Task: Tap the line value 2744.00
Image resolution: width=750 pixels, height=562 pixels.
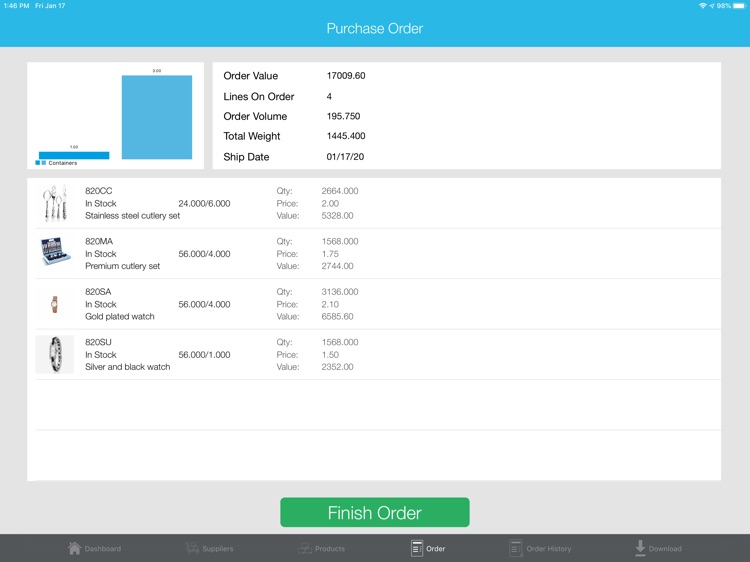Action: pyautogui.click(x=337, y=266)
